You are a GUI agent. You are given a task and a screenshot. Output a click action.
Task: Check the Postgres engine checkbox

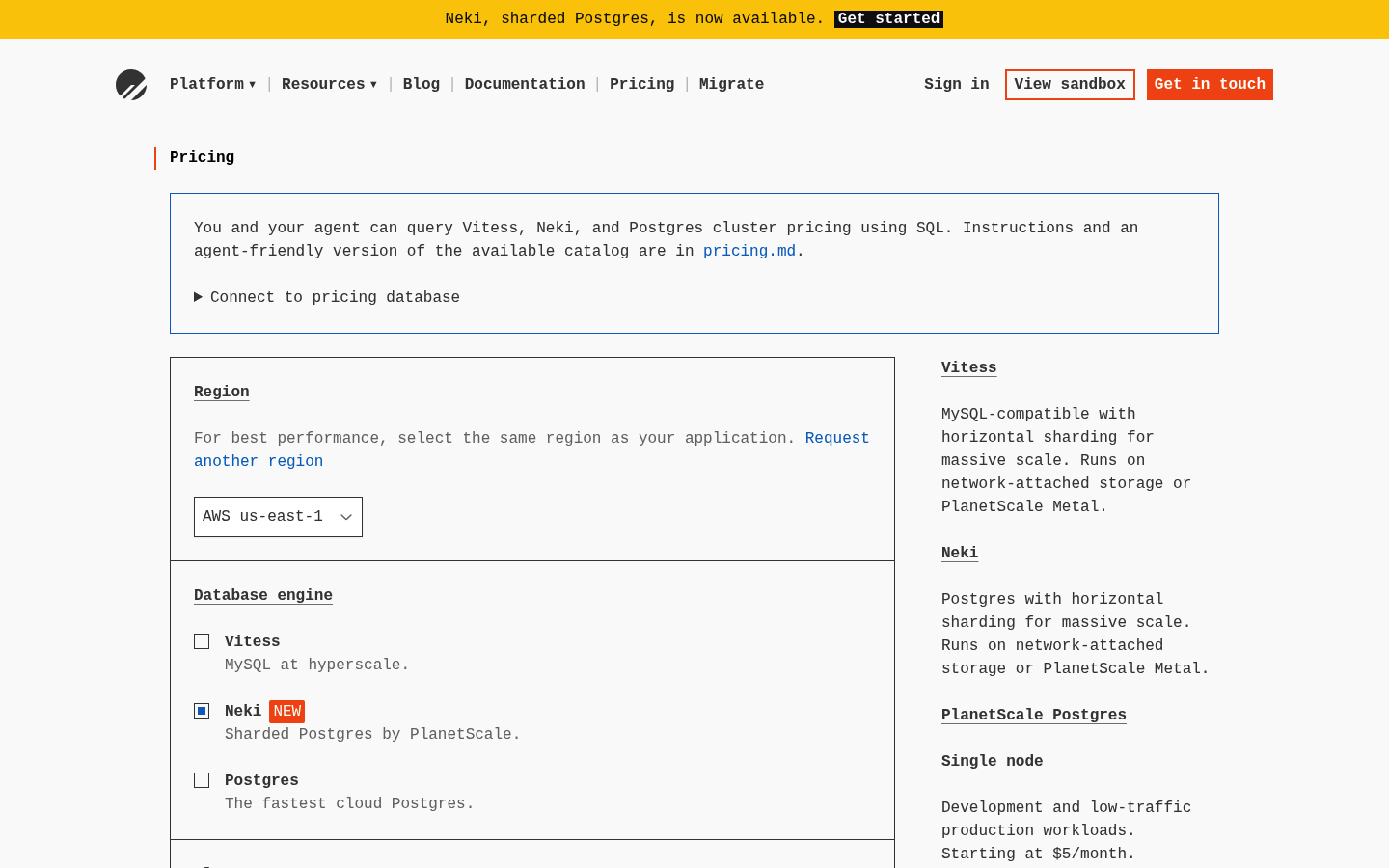click(x=202, y=780)
